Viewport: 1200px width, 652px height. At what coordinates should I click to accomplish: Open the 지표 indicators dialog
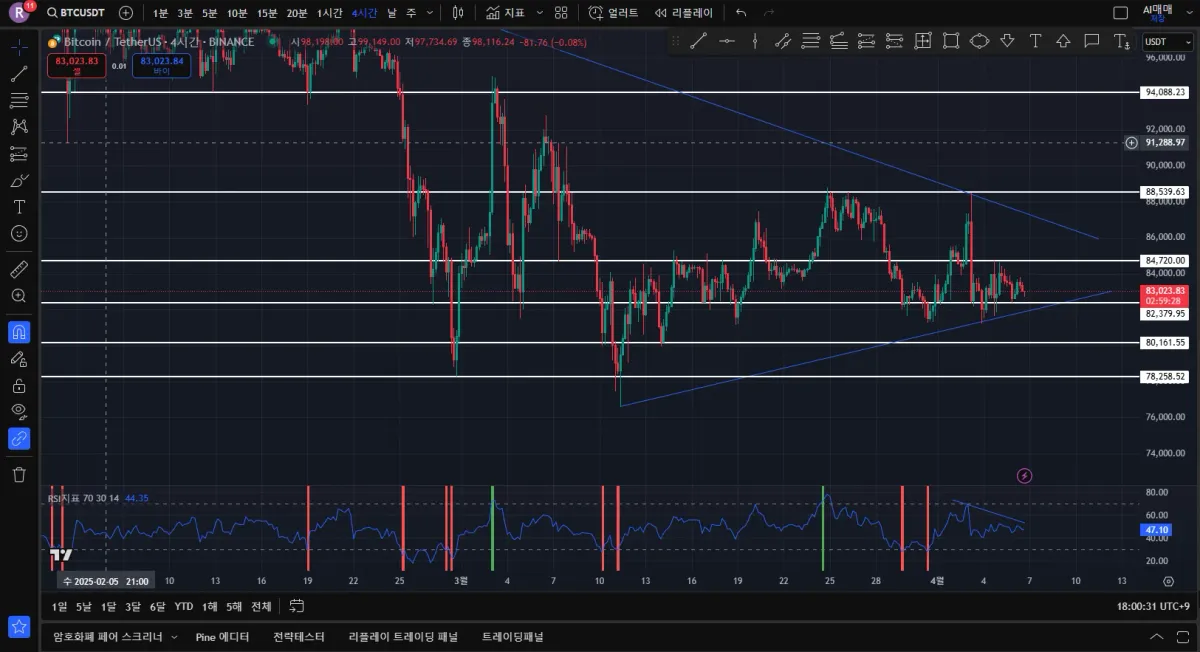click(505, 13)
